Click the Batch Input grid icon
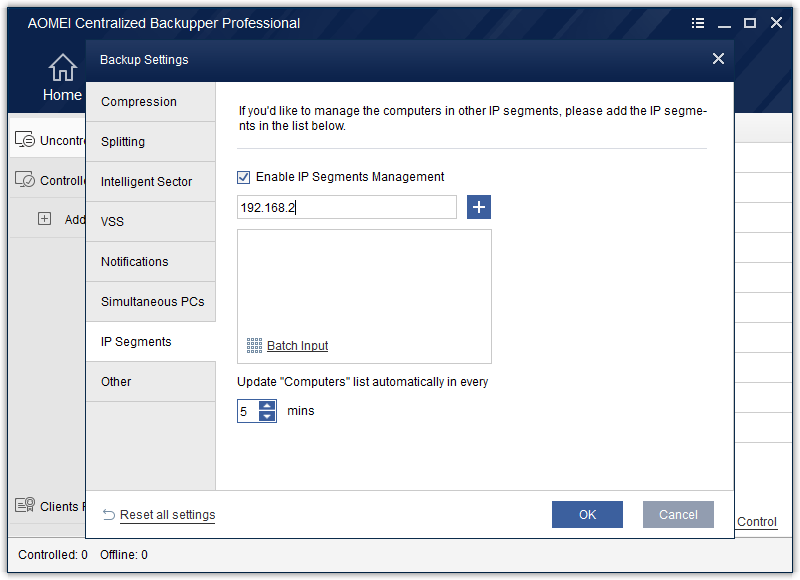800x580 pixels. click(x=254, y=345)
